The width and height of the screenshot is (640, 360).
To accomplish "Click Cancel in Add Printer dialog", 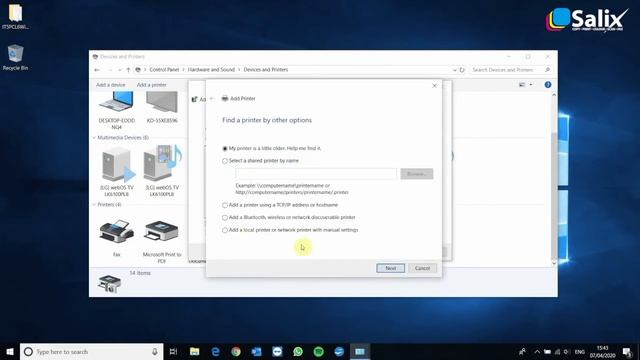I will 422,268.
